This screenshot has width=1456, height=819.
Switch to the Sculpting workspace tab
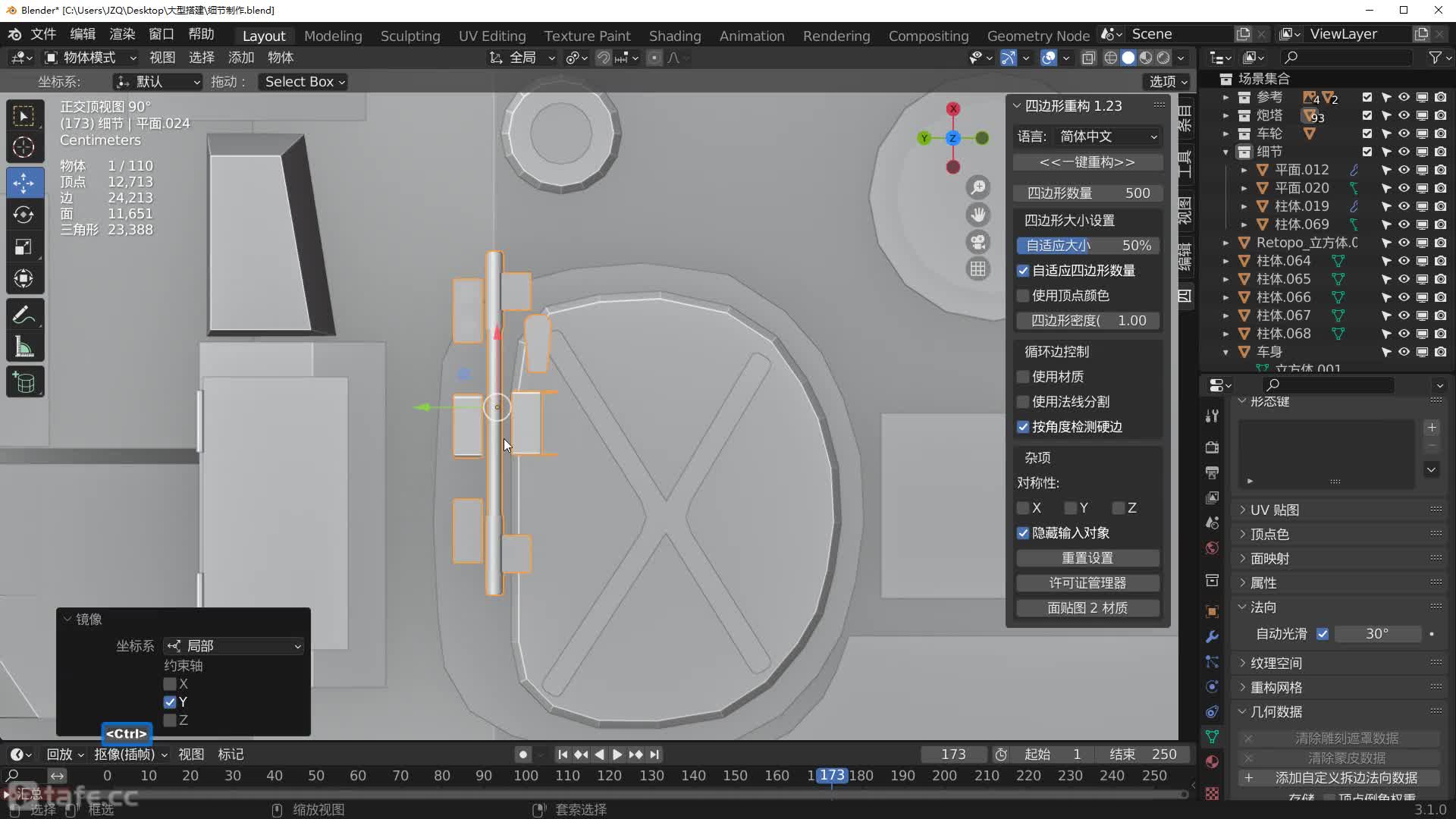pyautogui.click(x=409, y=36)
